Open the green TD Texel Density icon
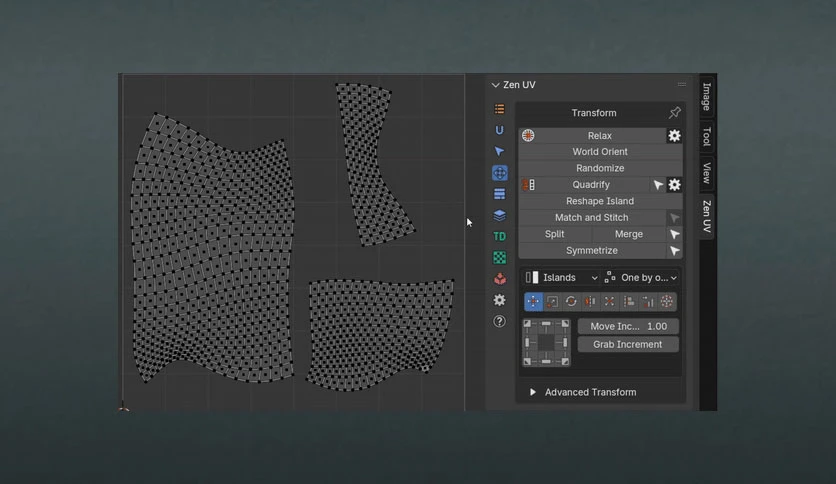 (x=500, y=237)
